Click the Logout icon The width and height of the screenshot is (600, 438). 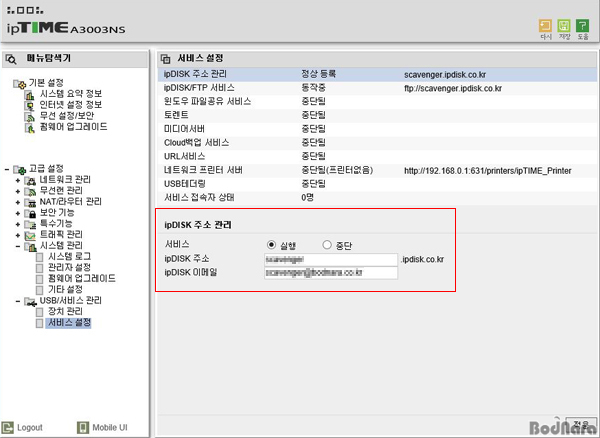coord(8,427)
